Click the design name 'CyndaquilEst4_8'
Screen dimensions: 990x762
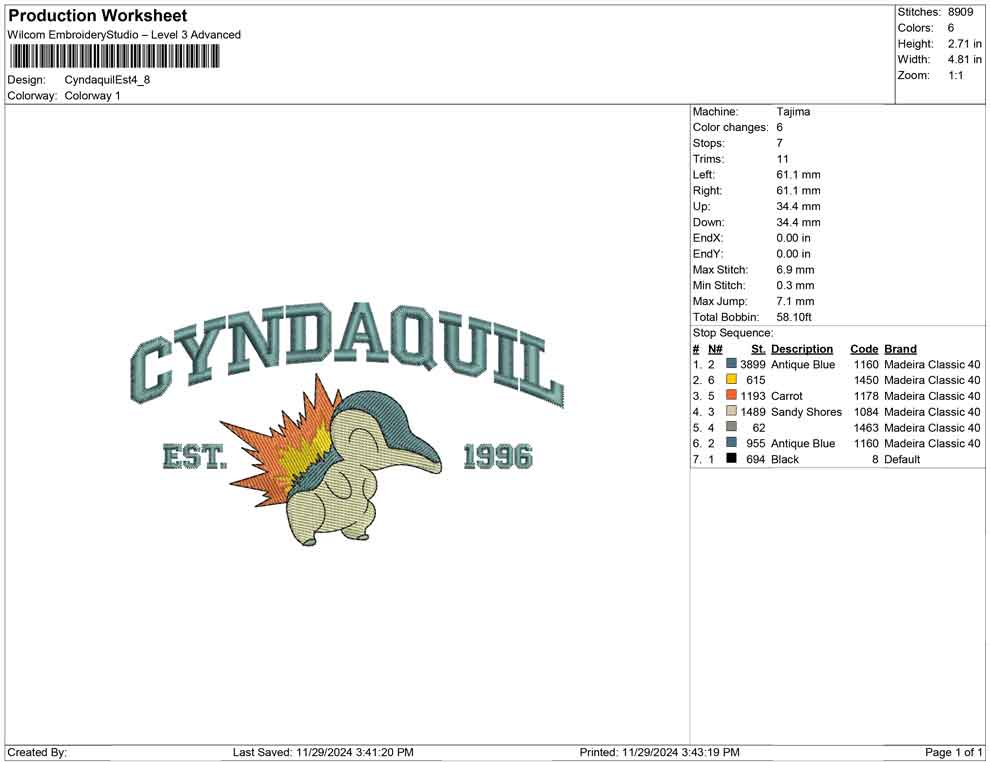click(107, 80)
